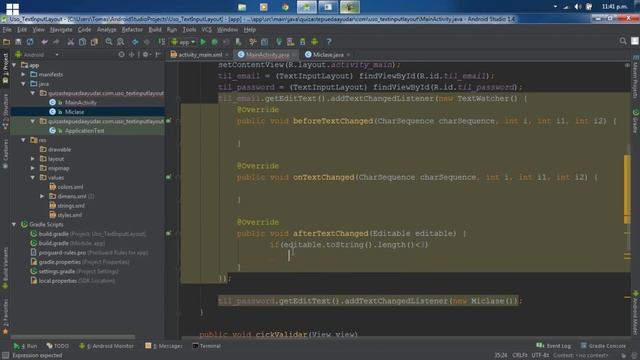This screenshot has height=360, width=640.
Task: Open the VCS menu
Action: coord(207,30)
